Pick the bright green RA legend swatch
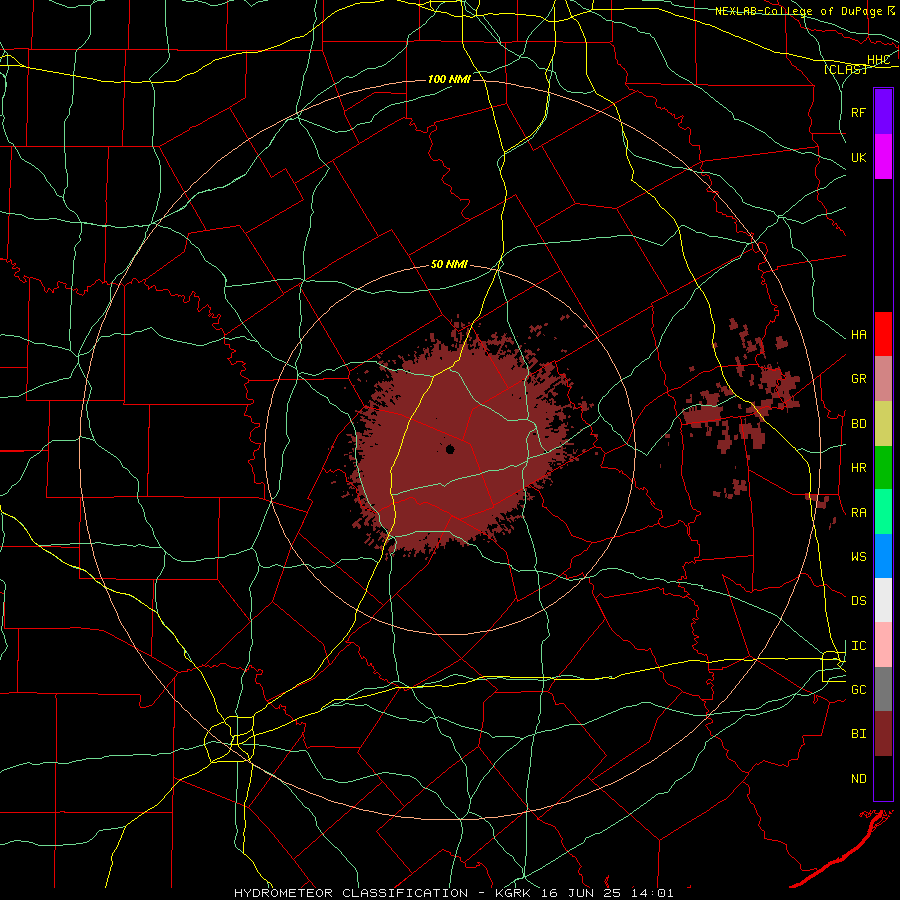The image size is (900, 900). (x=883, y=511)
